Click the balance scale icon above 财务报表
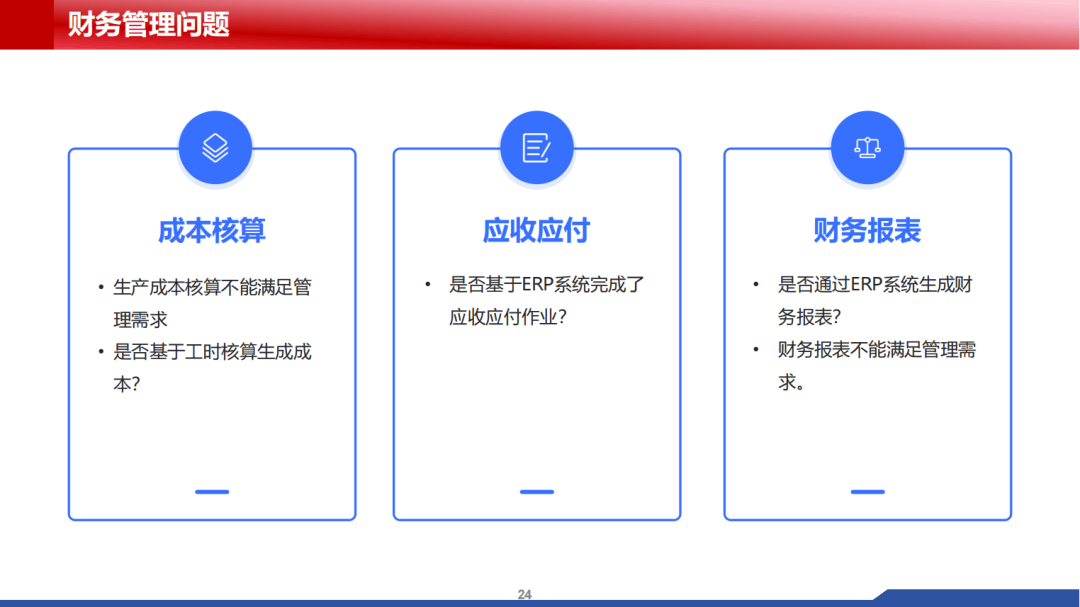The image size is (1080, 607). [867, 148]
